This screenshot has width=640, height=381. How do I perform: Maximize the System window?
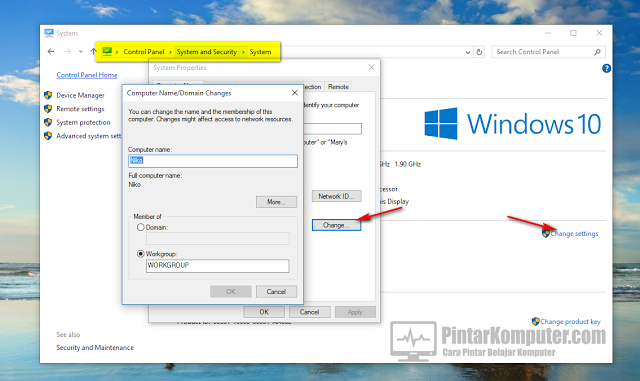point(573,33)
